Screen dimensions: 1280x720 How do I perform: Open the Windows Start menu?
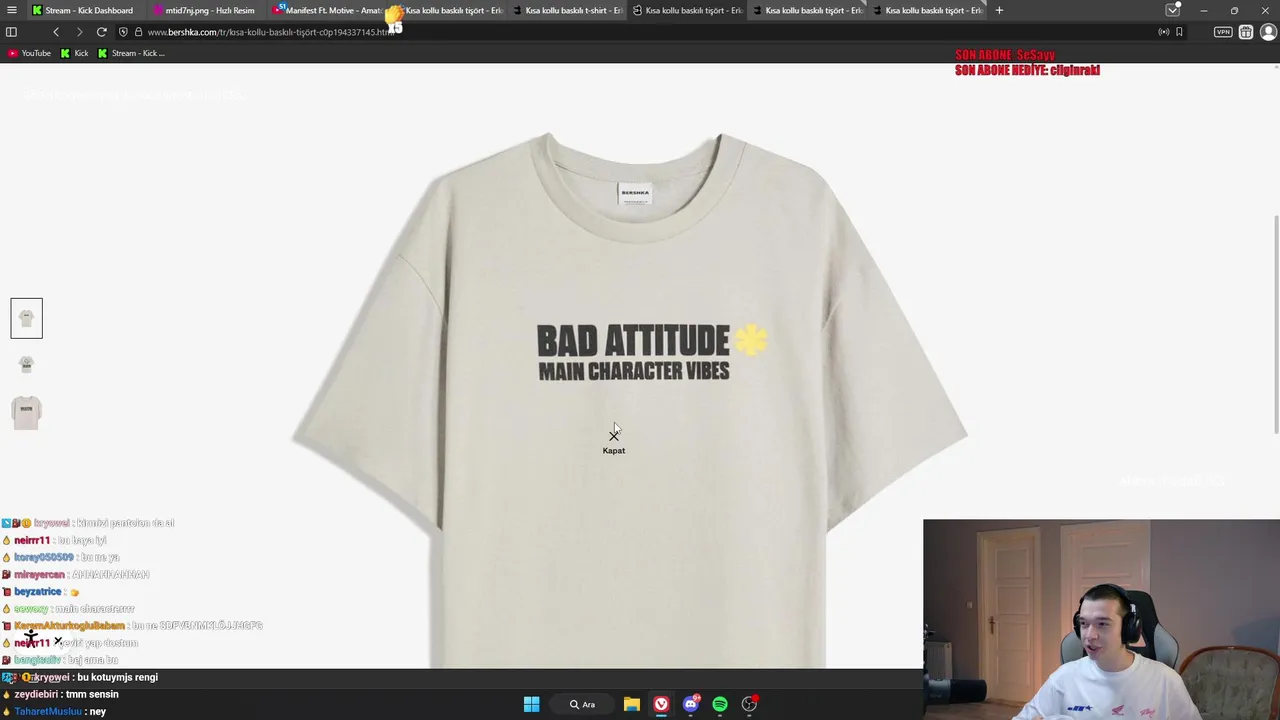[x=532, y=704]
